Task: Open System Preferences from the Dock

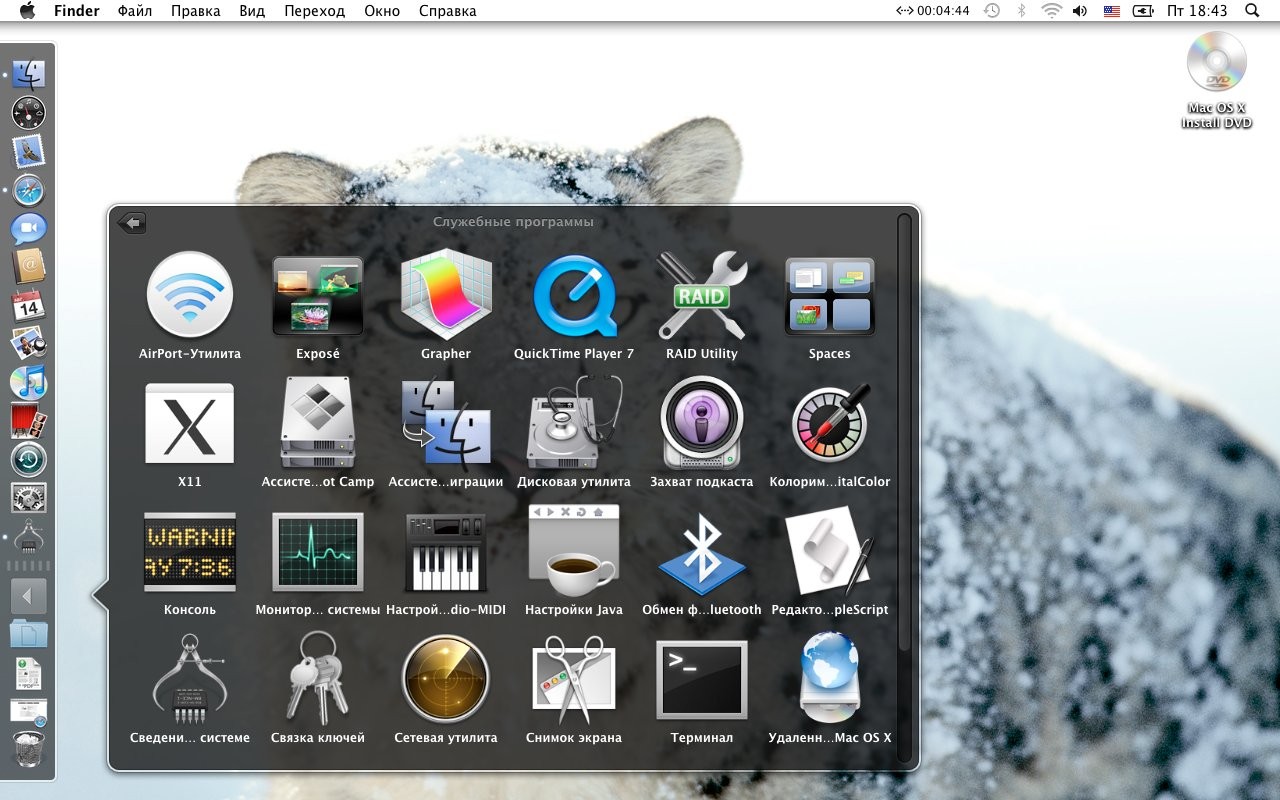Action: pos(29,497)
